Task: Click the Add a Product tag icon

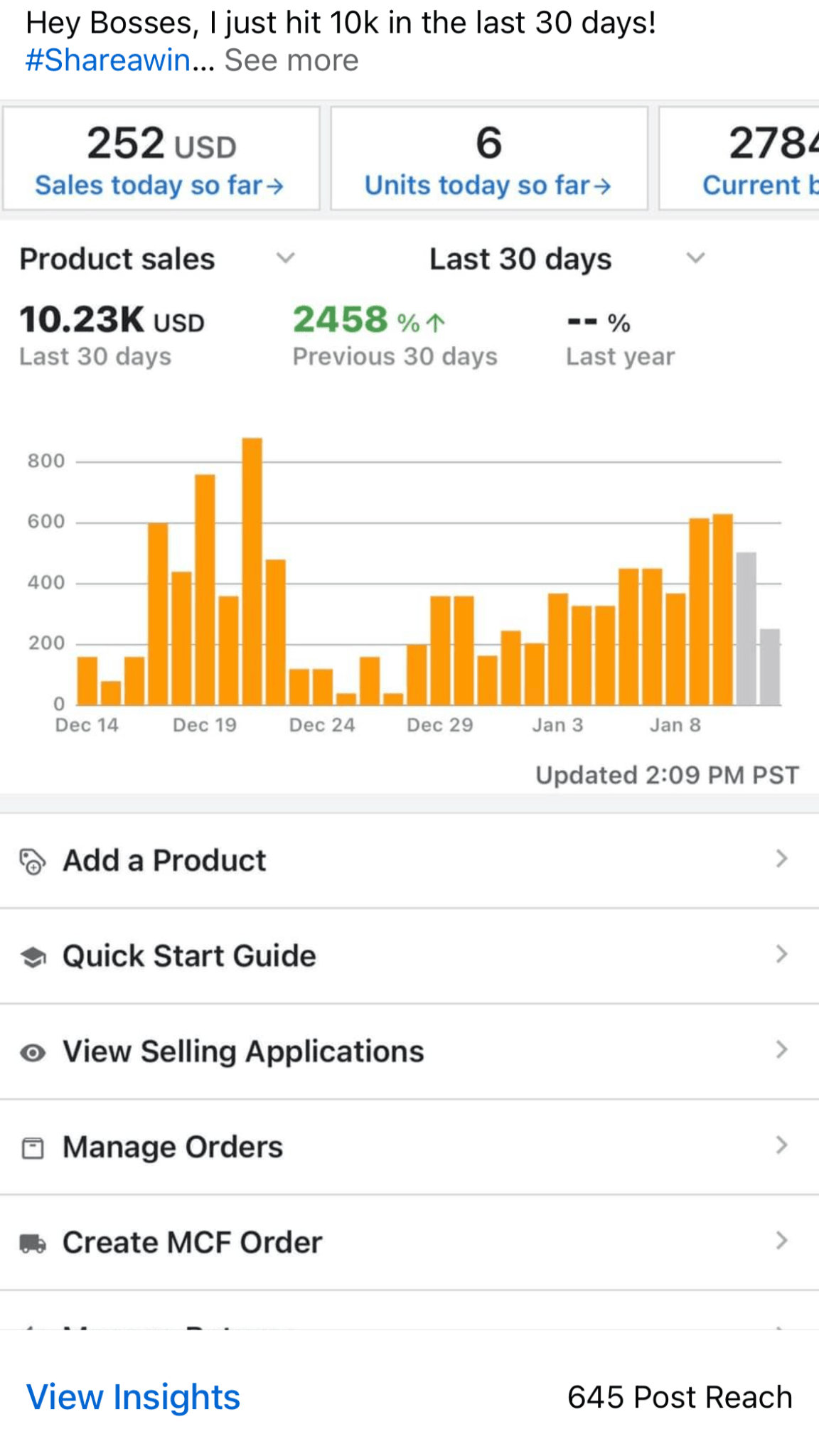Action: tap(32, 861)
